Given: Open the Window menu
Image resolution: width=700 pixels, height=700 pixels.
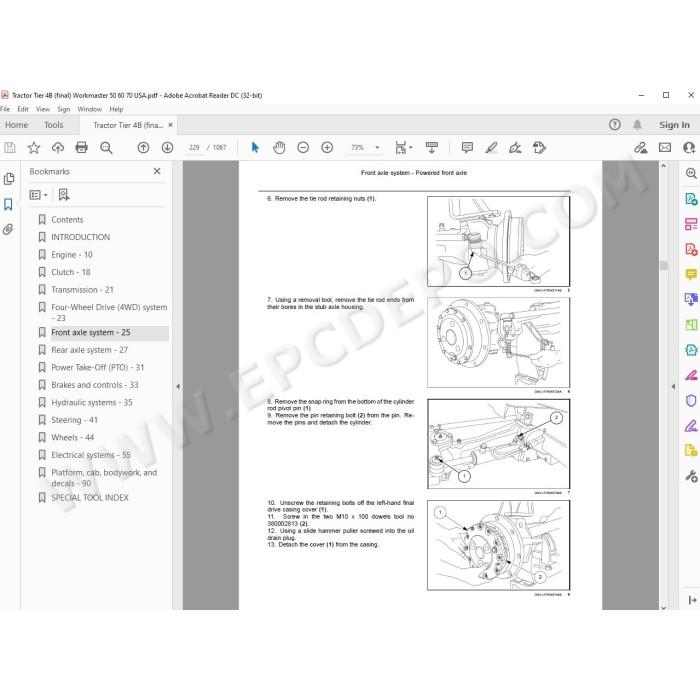Looking at the screenshot, I should (90, 109).
